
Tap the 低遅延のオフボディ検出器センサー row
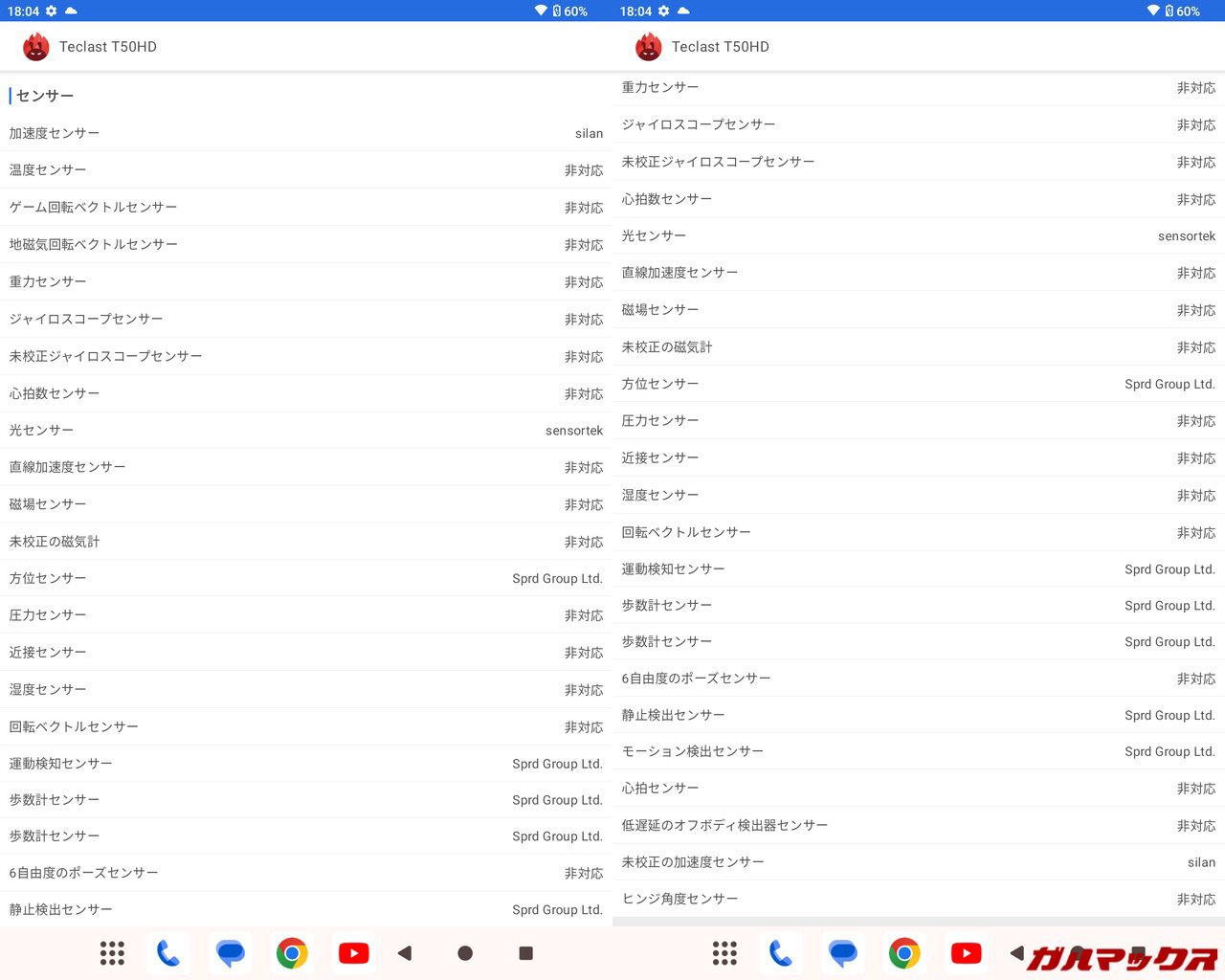tap(919, 825)
